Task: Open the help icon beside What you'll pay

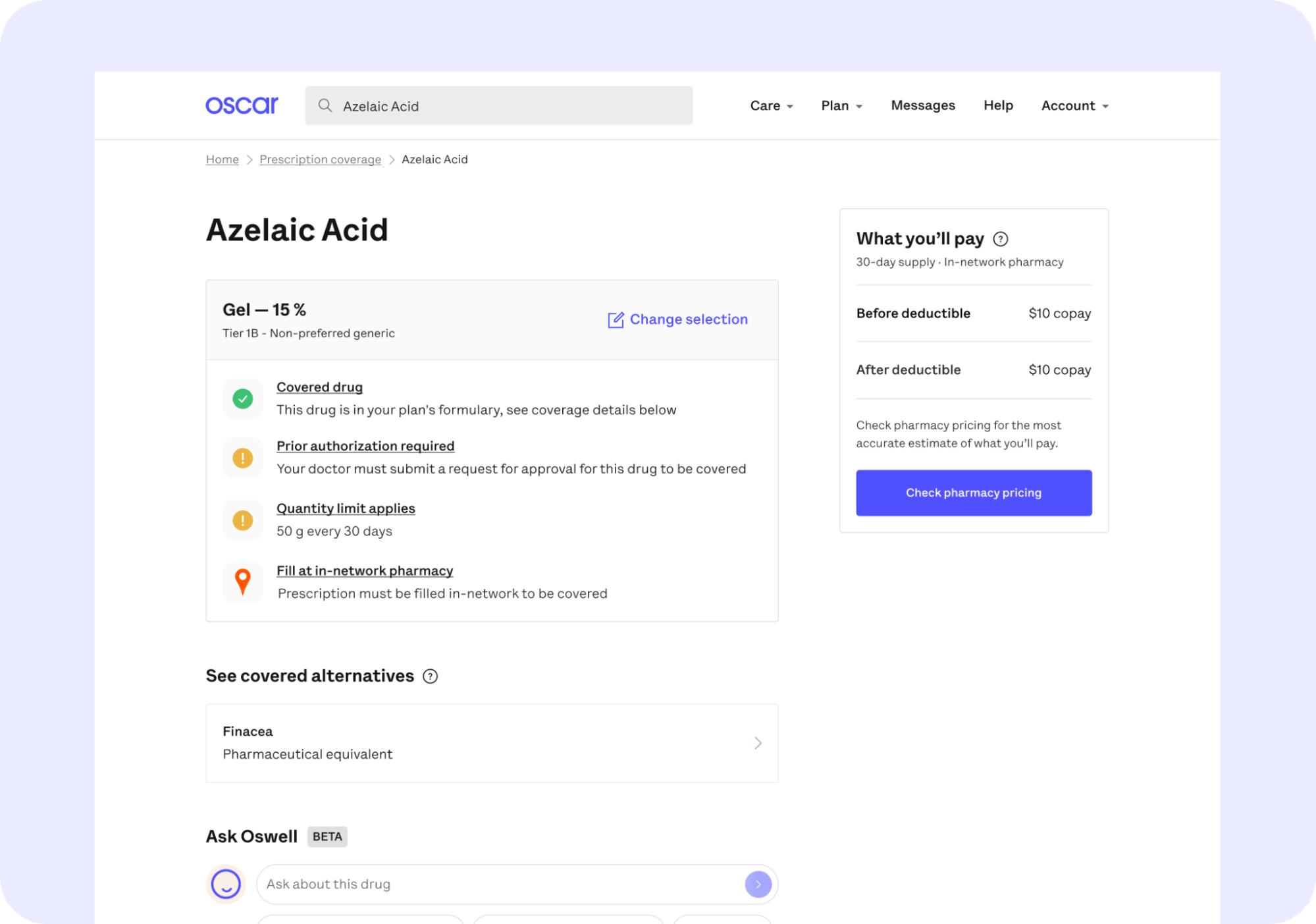Action: tap(1001, 239)
